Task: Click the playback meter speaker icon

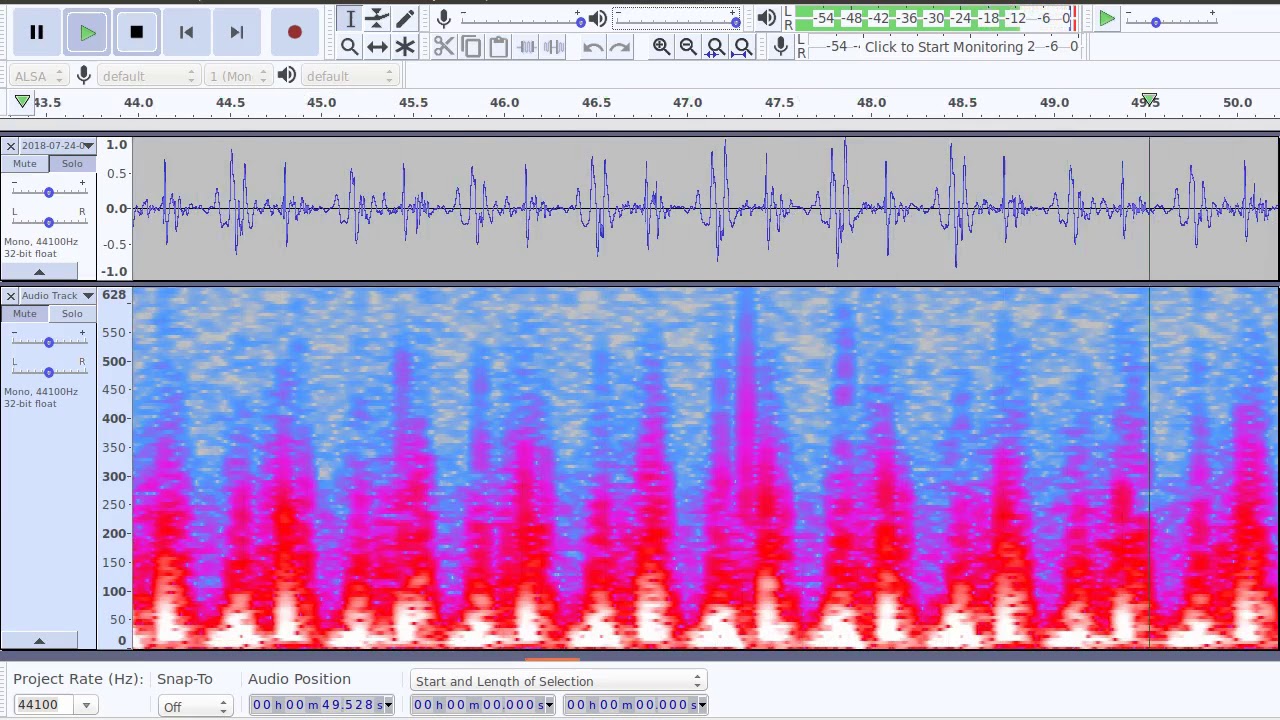Action: coord(766,18)
